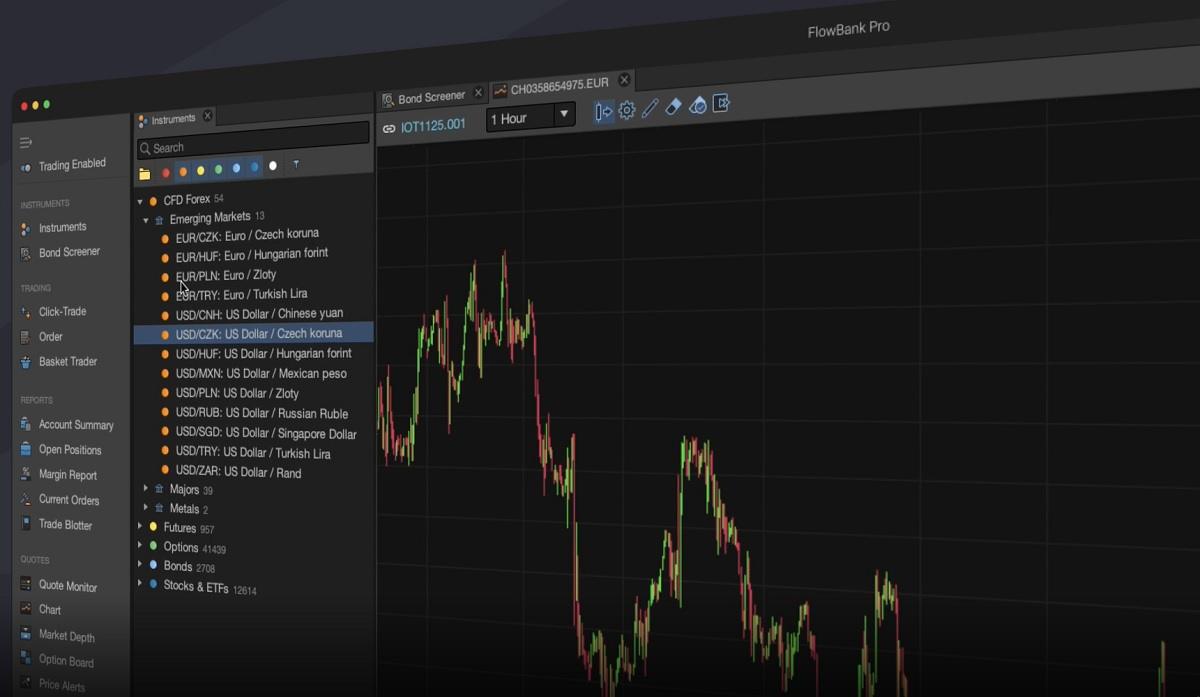Toggle the chart scroll-to-end arrow button
1200x697 pixels.
coord(603,112)
